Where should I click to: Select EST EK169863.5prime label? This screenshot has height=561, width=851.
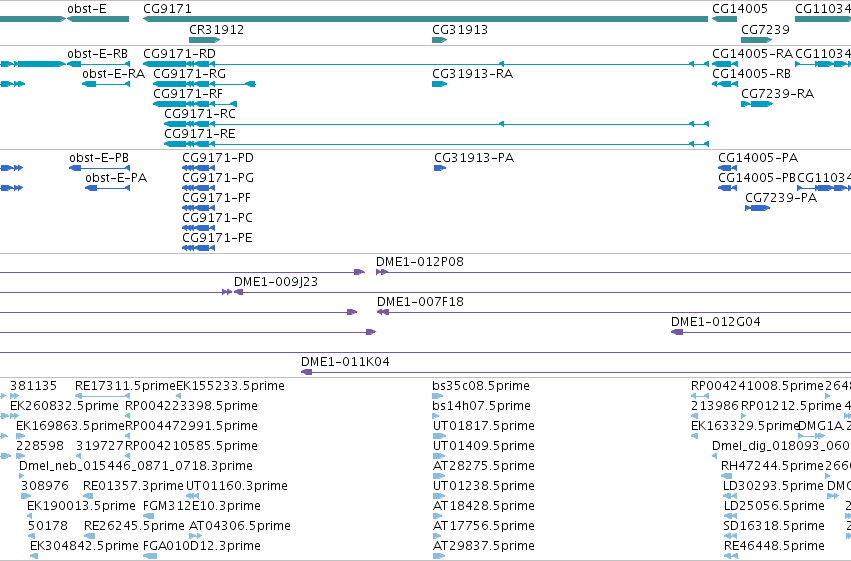(x=71, y=426)
